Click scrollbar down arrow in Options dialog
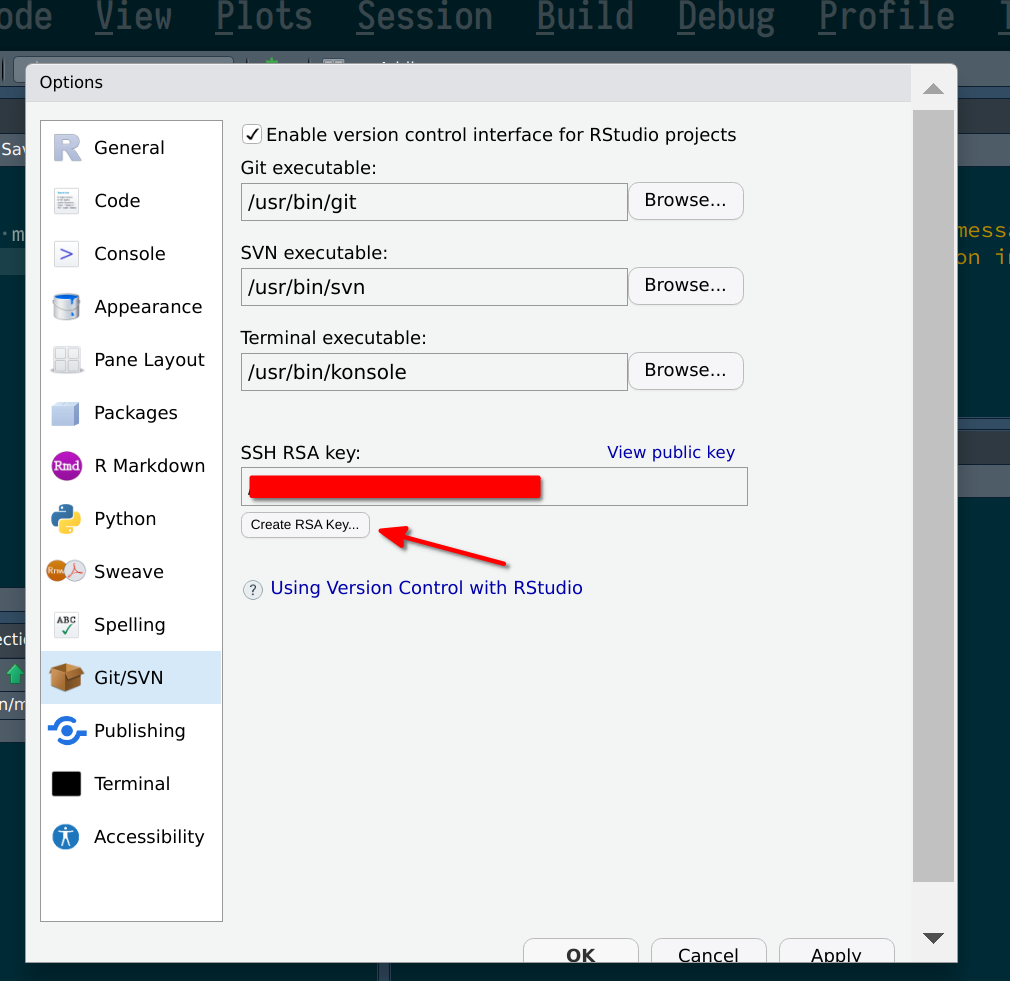 [933, 937]
